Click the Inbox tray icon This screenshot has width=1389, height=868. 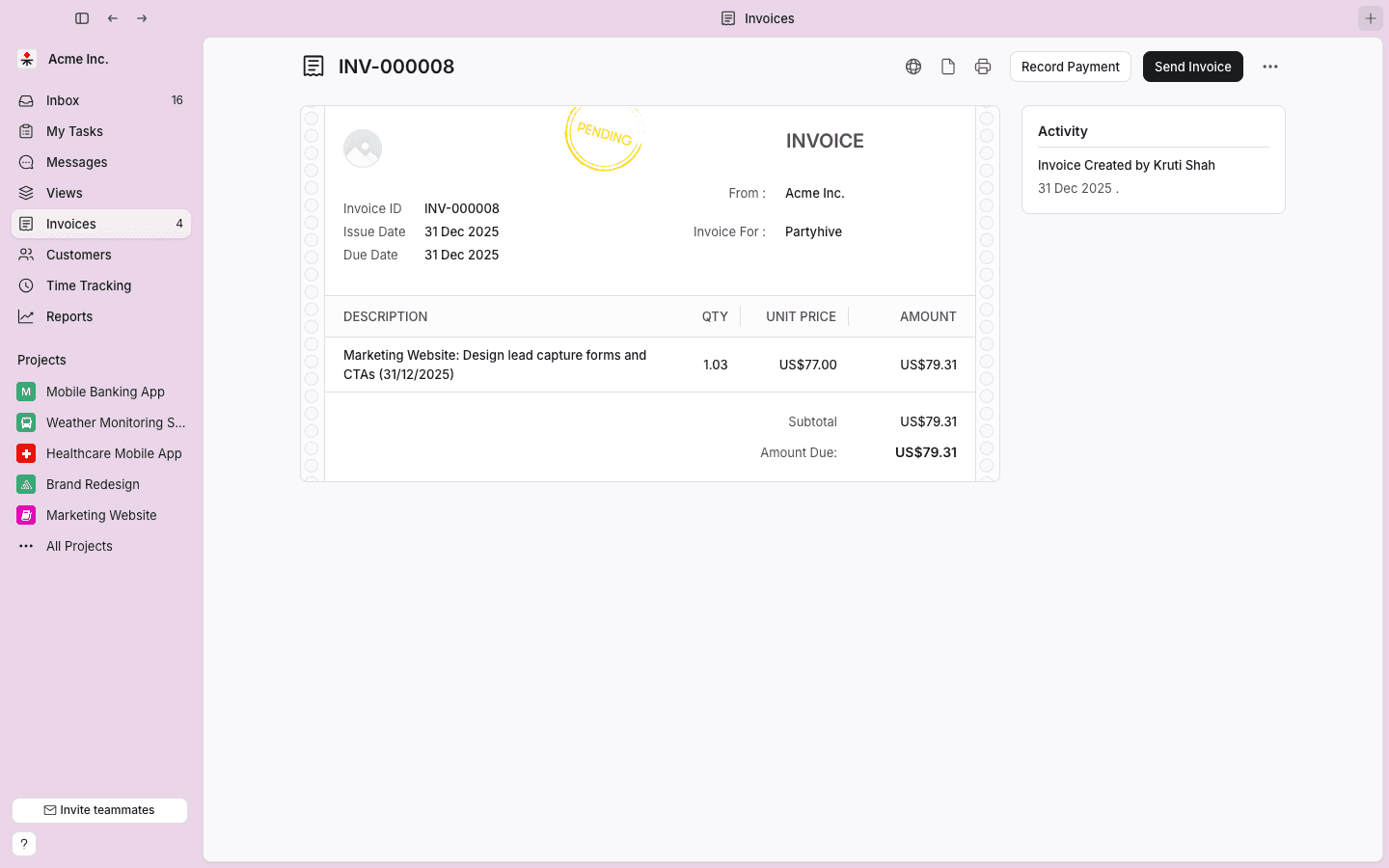coord(26,100)
